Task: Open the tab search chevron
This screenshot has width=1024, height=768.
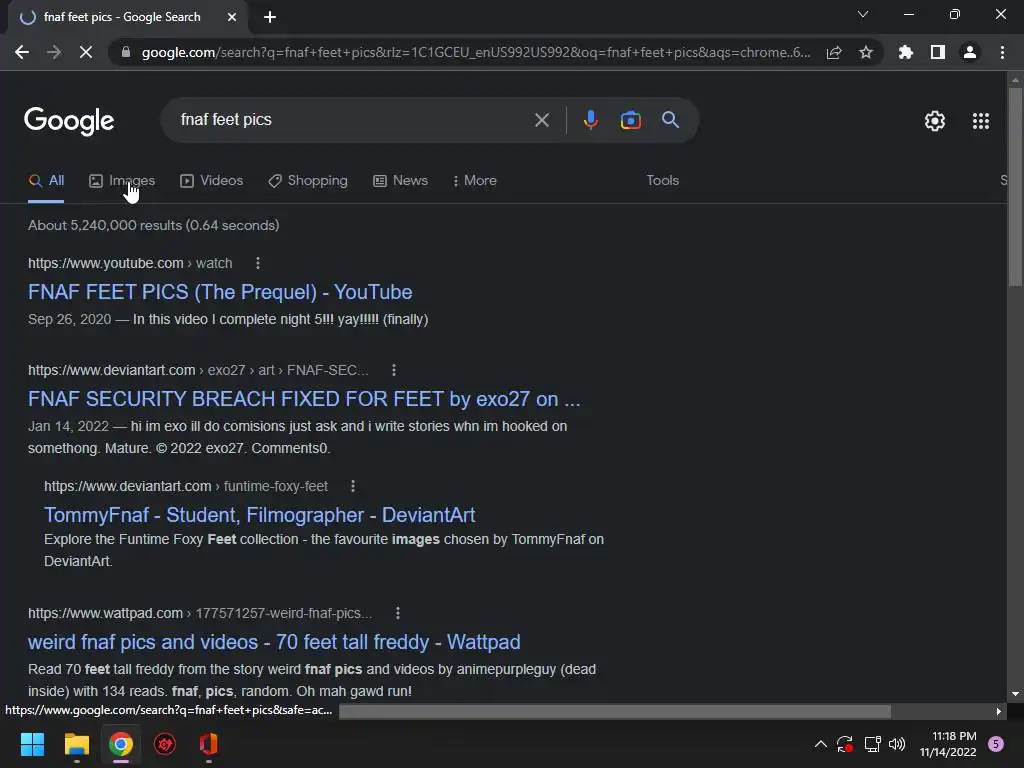Action: (x=863, y=14)
